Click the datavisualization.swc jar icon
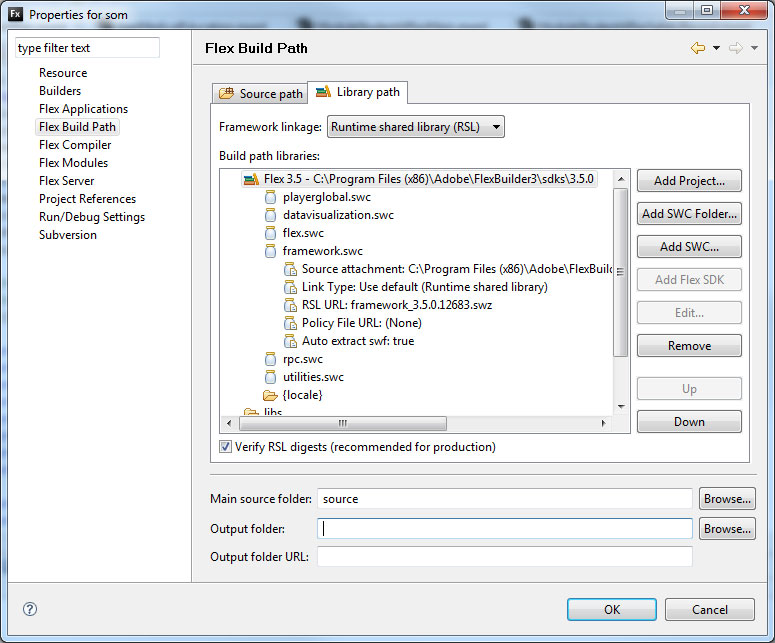The image size is (775, 643). click(x=270, y=215)
